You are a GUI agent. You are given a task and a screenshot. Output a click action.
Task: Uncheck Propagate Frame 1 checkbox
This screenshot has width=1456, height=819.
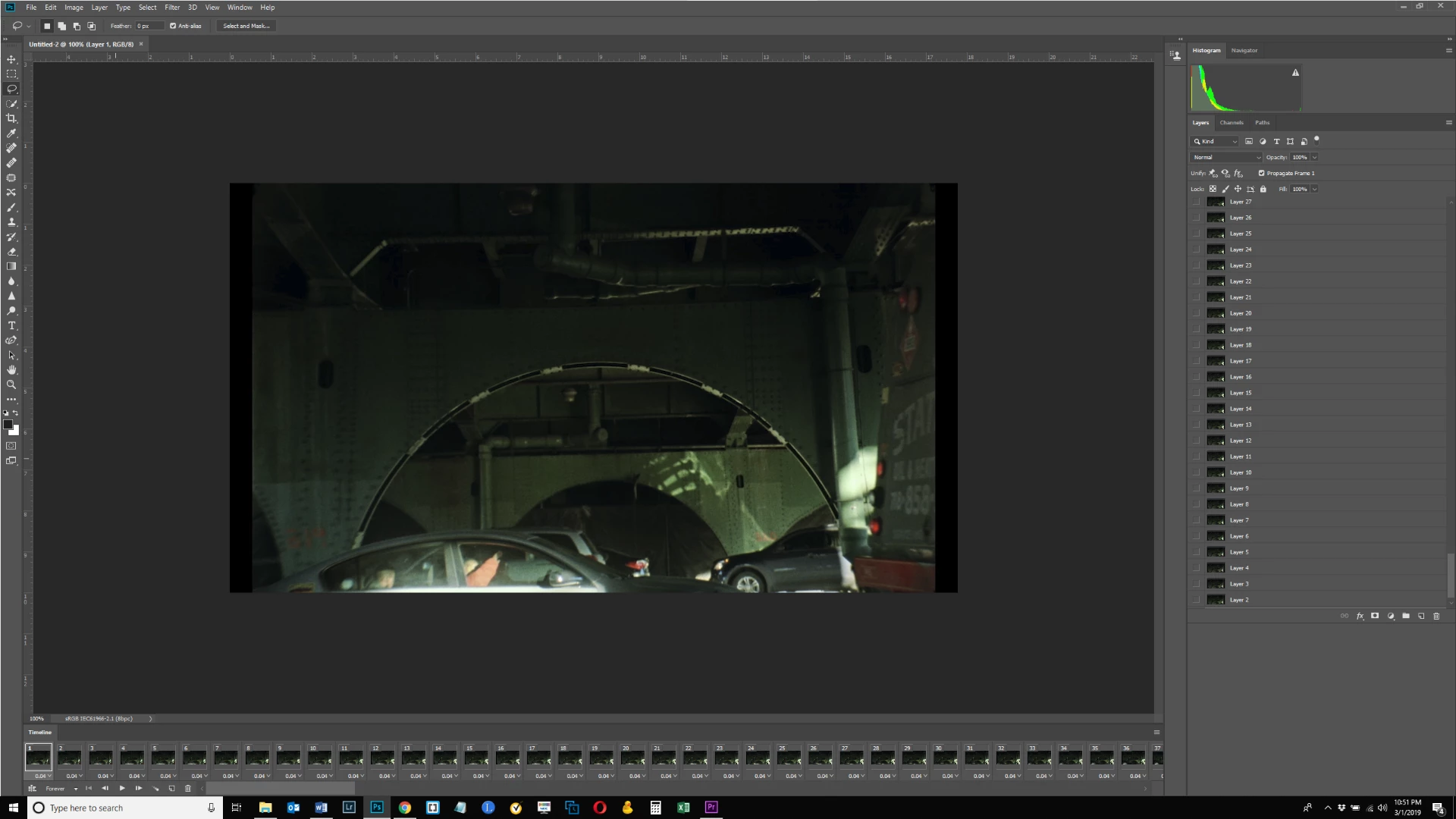(x=1261, y=173)
